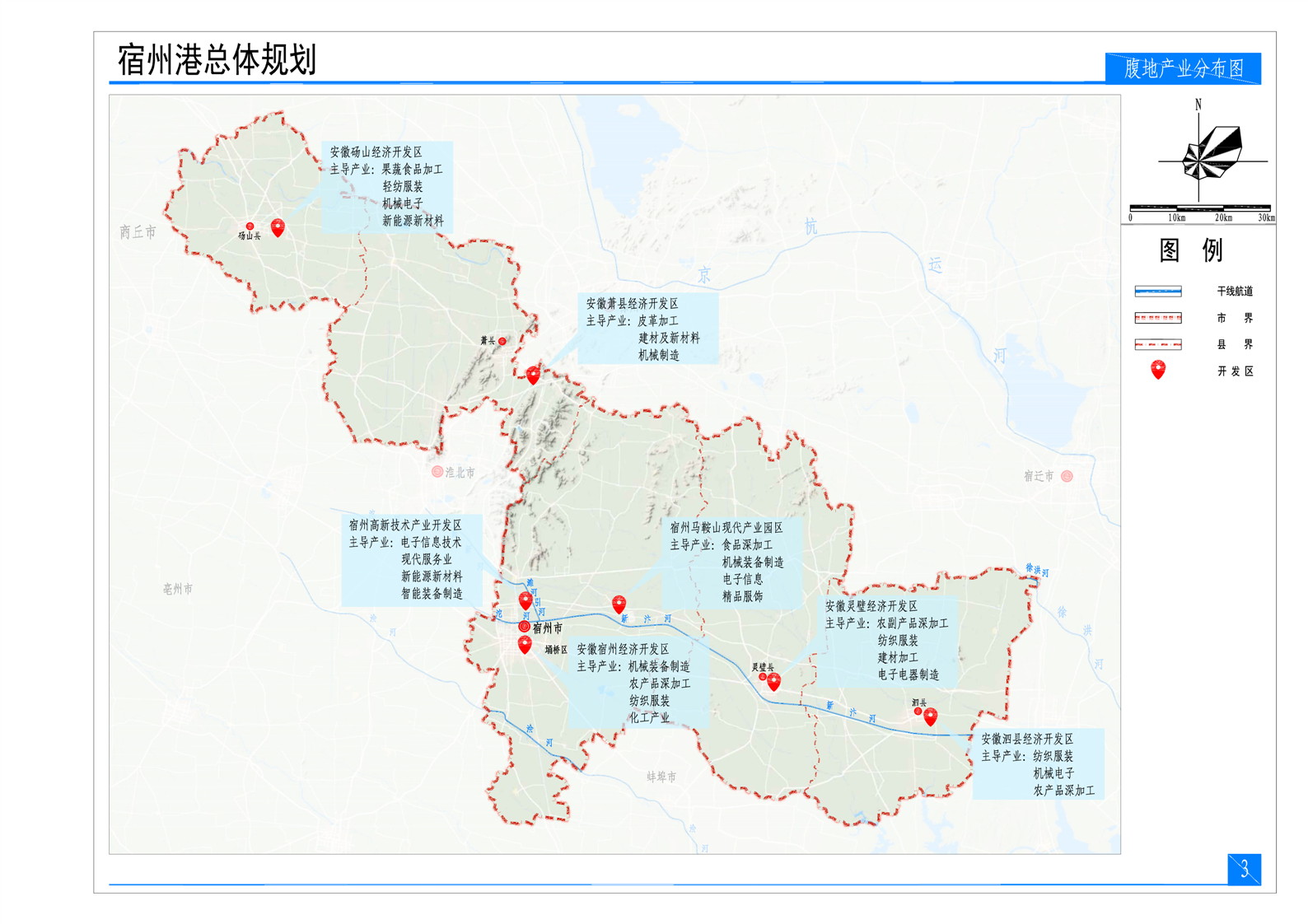The image size is (1308, 924).
Task: Click the red pin directly above 宿州市 marker
Action: 526,600
